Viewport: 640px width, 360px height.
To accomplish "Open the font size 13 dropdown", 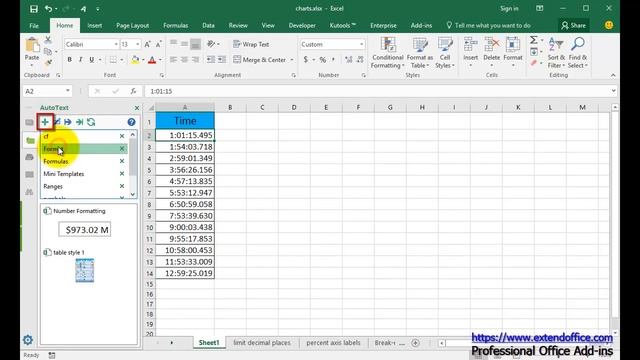I will 138,44.
